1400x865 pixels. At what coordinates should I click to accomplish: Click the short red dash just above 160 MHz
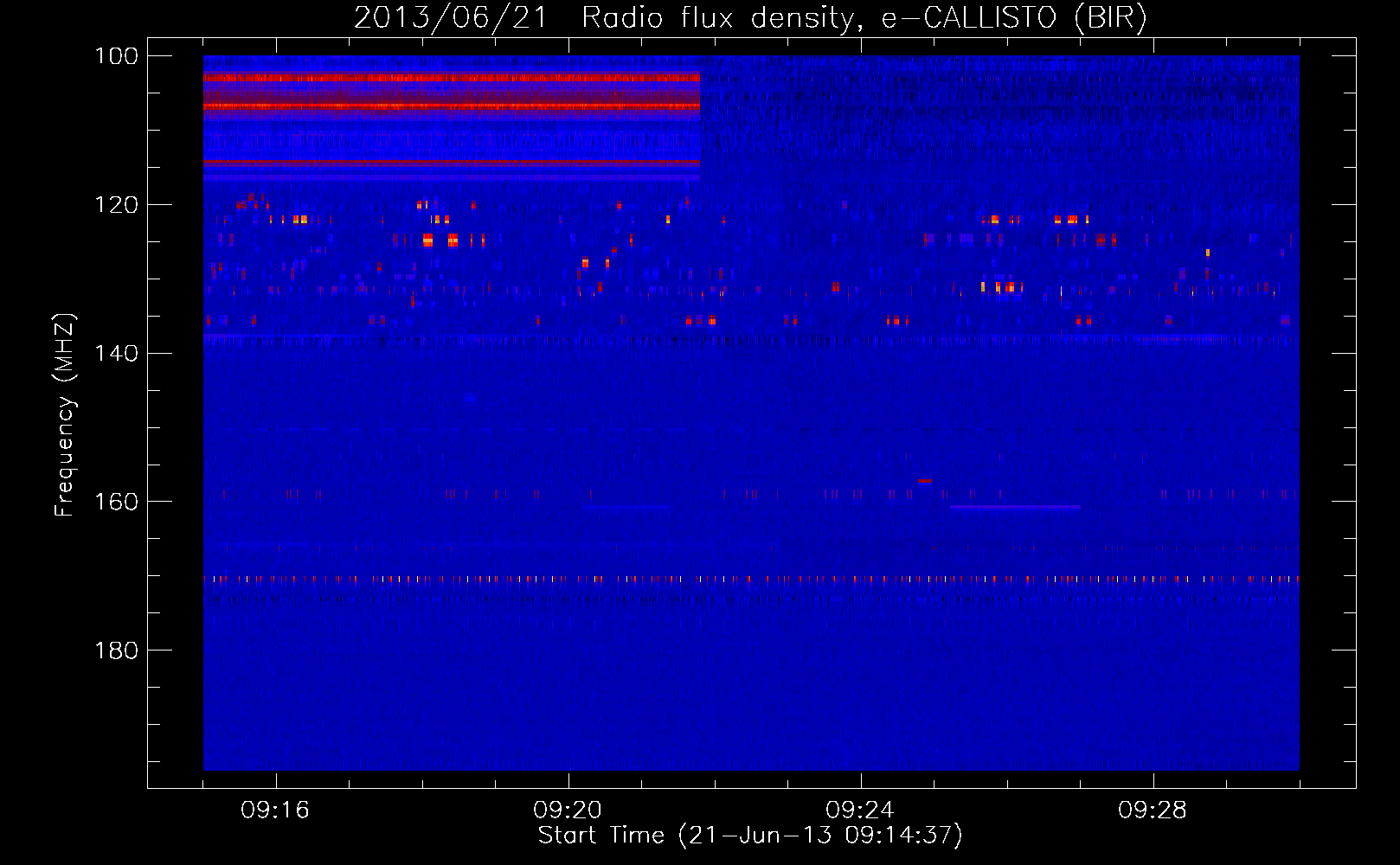pos(925,481)
